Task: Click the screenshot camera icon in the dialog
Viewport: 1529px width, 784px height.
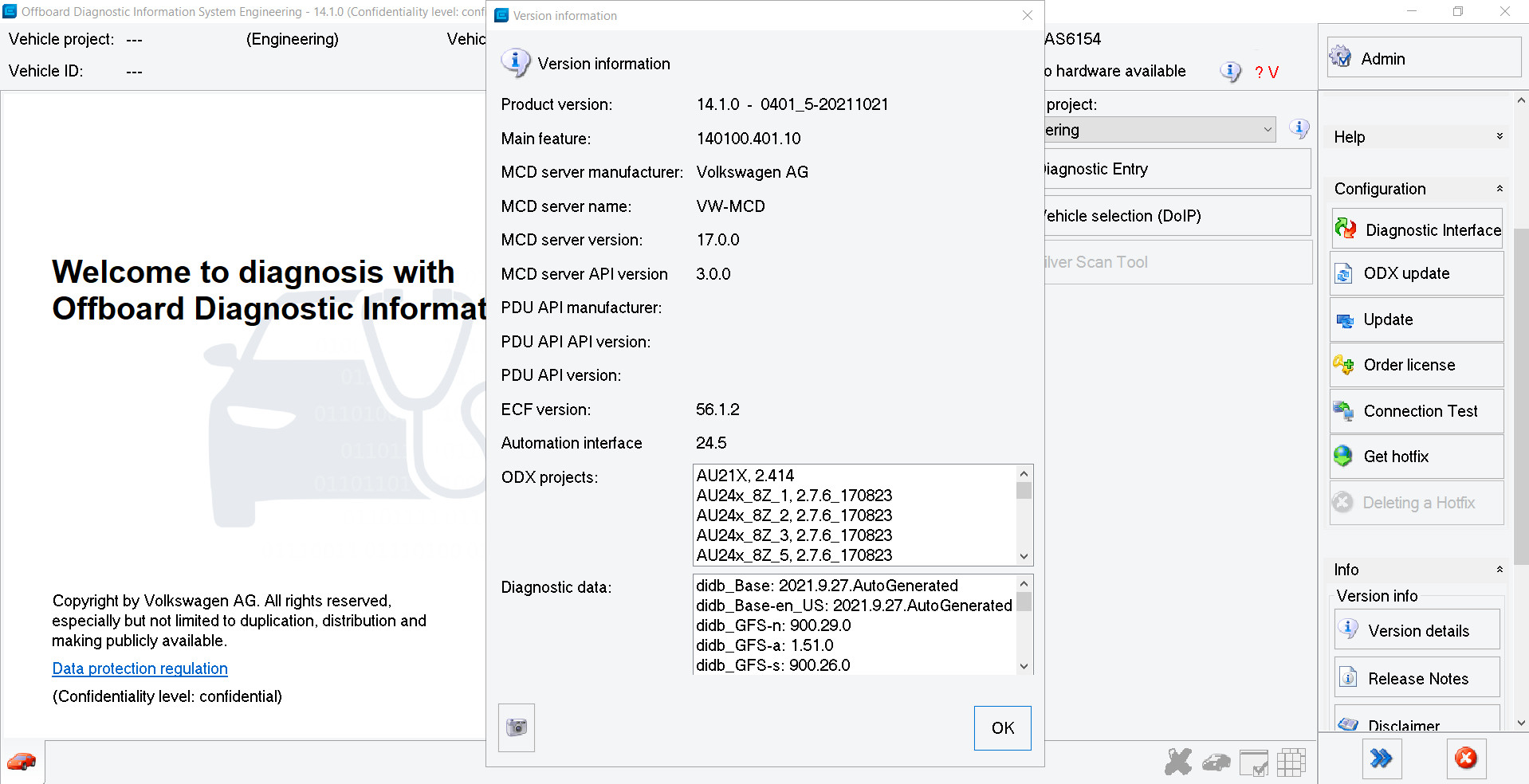Action: click(x=517, y=727)
